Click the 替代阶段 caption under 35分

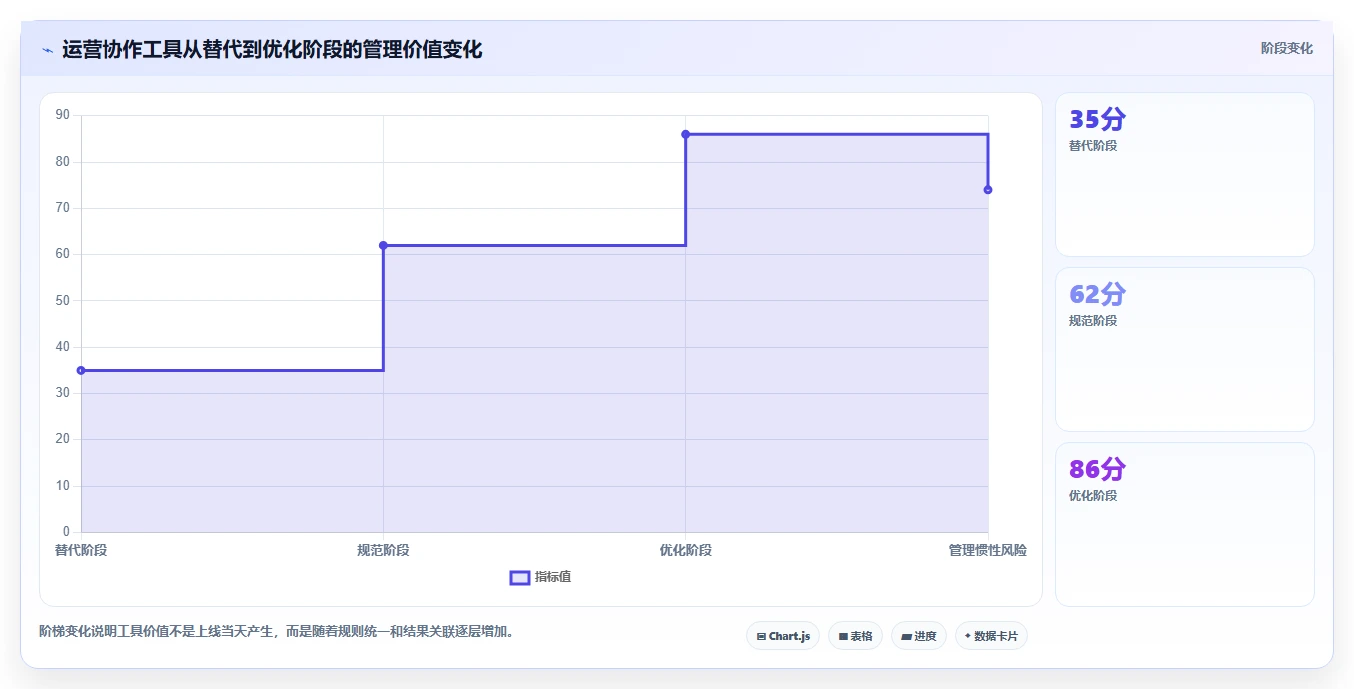[x=1093, y=145]
